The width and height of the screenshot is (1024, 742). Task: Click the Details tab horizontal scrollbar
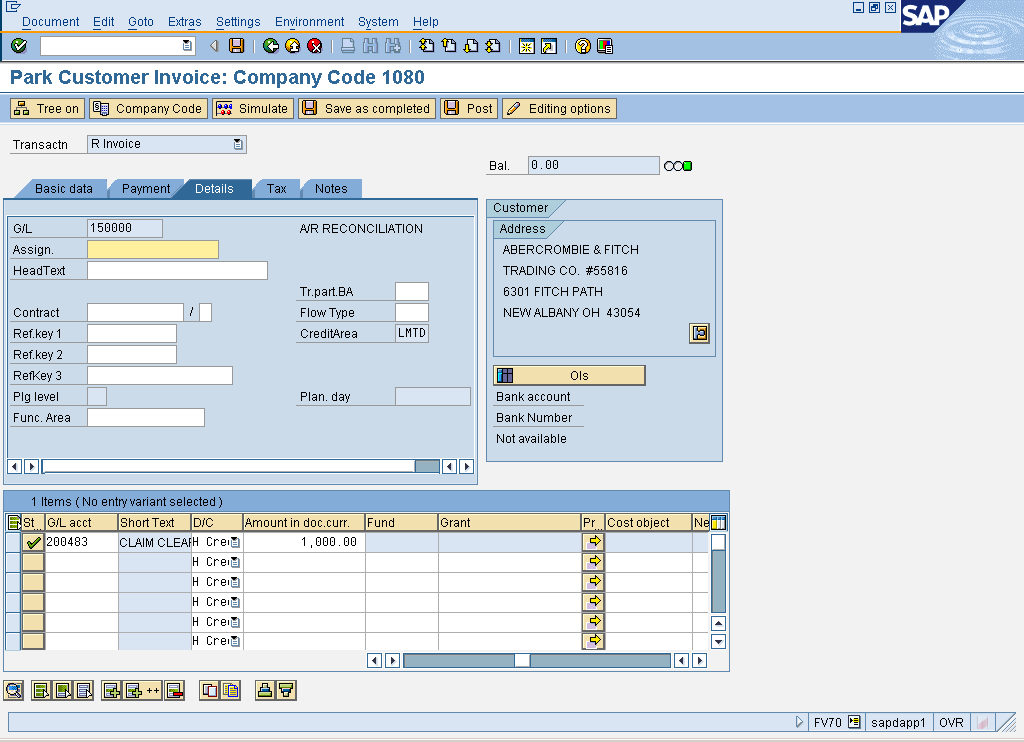(240, 466)
